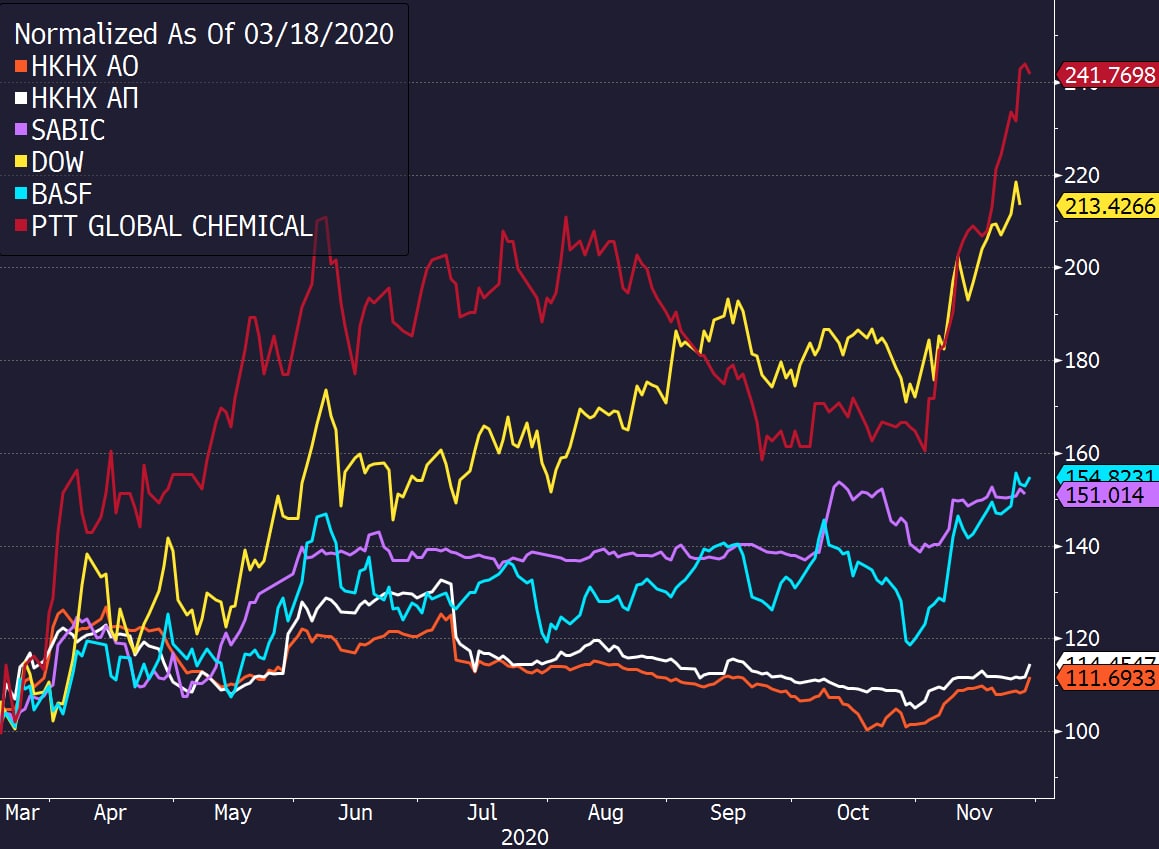Viewport: 1159px width, 849px height.
Task: Click the SABIC purple legend swatch
Action: 21,130
